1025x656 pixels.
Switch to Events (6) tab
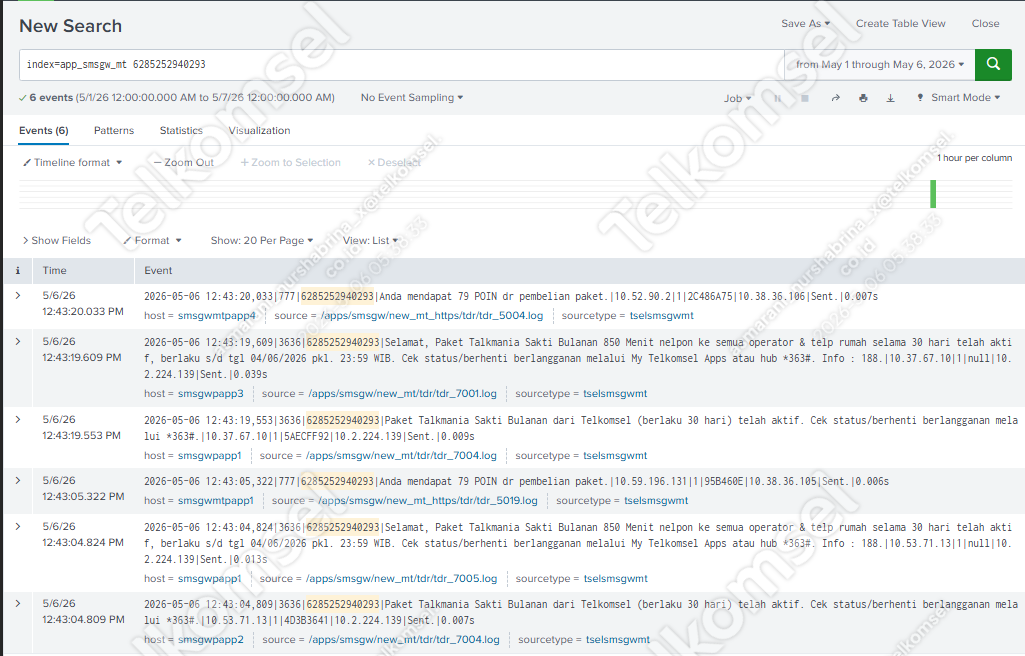(44, 131)
